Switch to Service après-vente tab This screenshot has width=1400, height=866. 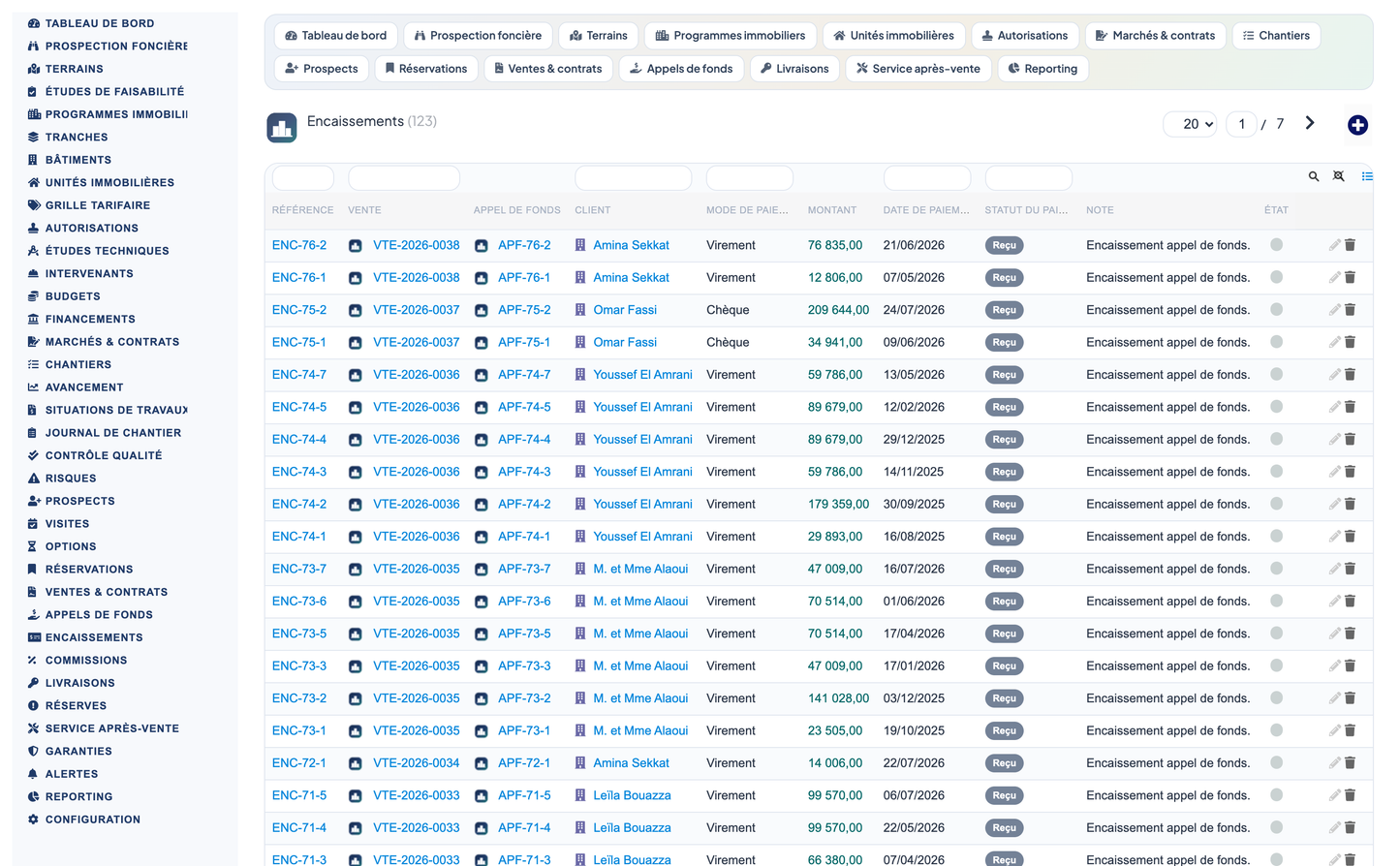[918, 69]
